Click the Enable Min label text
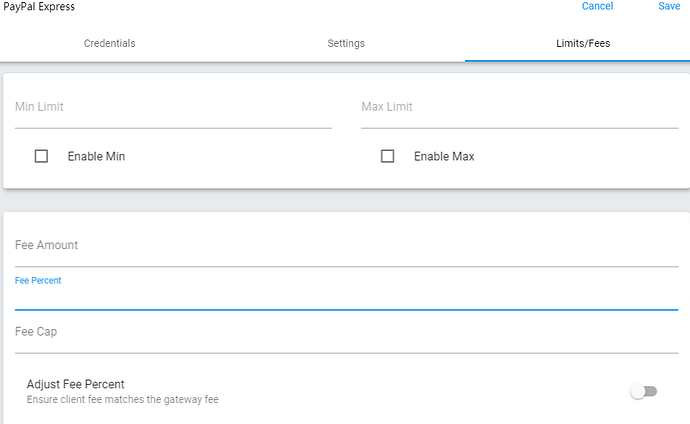The image size is (690, 424). (96, 157)
